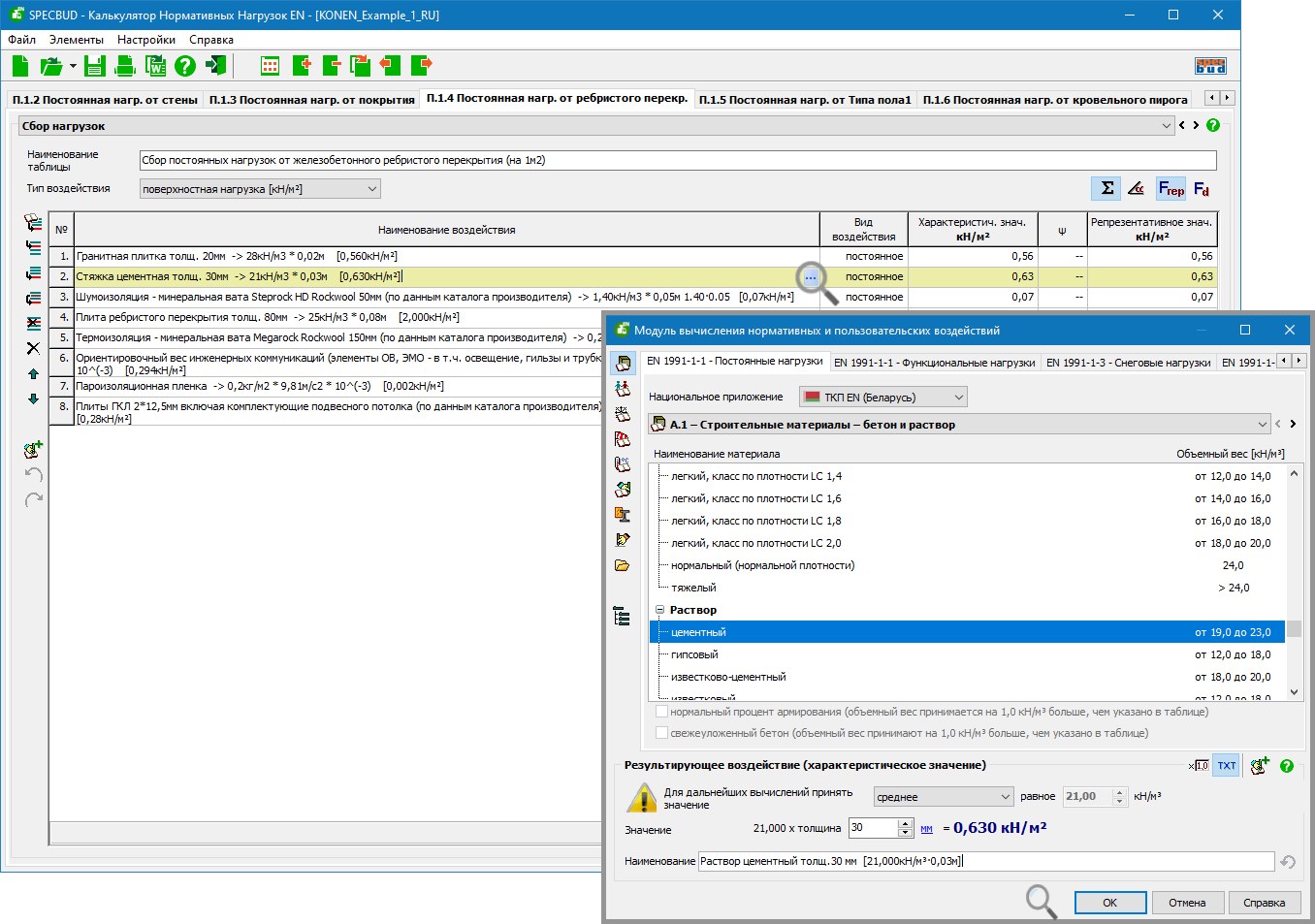Image resolution: width=1315 pixels, height=924 pixels.
Task: Select гипсовый in the material list
Action: (694, 655)
